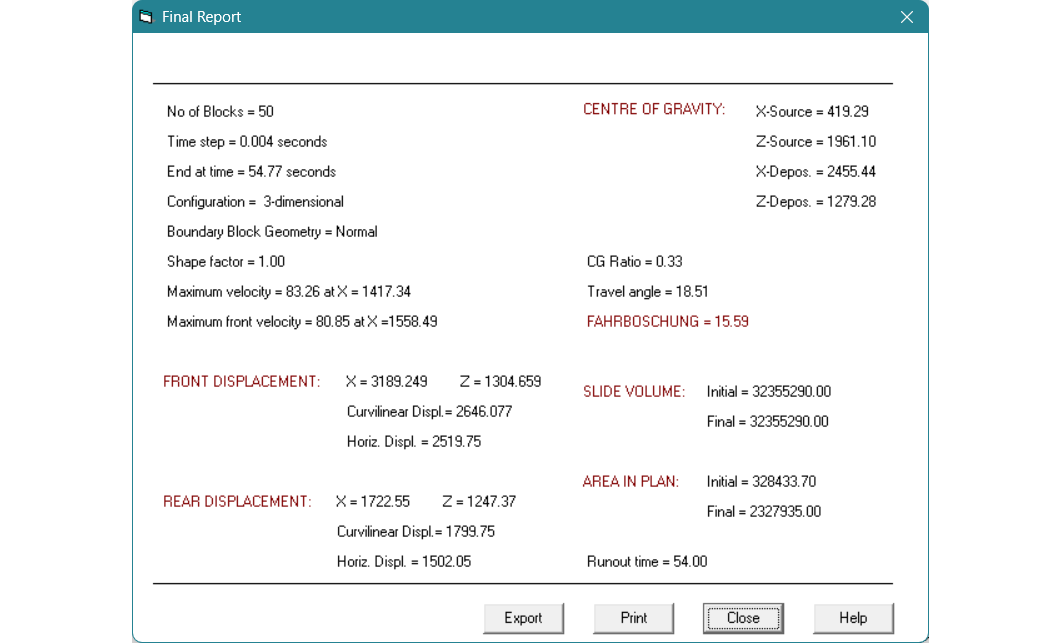This screenshot has height=643, width=1062.
Task: Click rear displacement 'X = 1722.55'
Action: [373, 501]
